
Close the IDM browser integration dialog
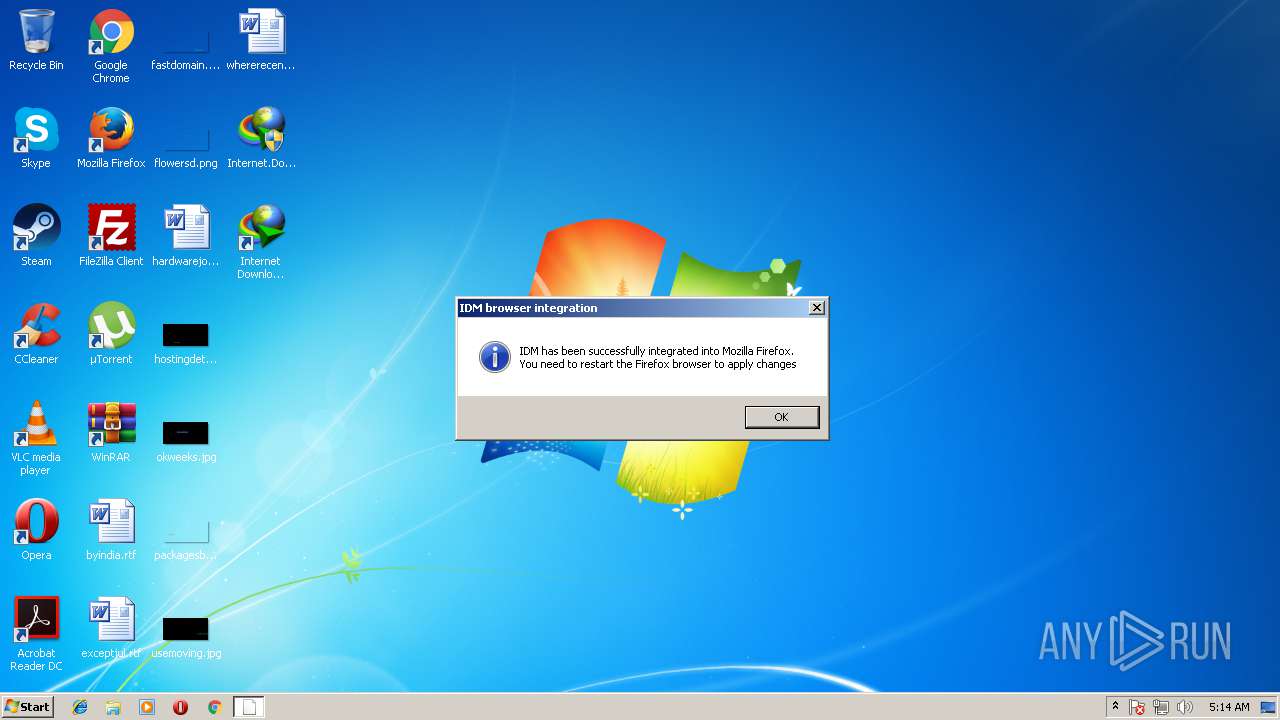pos(817,308)
